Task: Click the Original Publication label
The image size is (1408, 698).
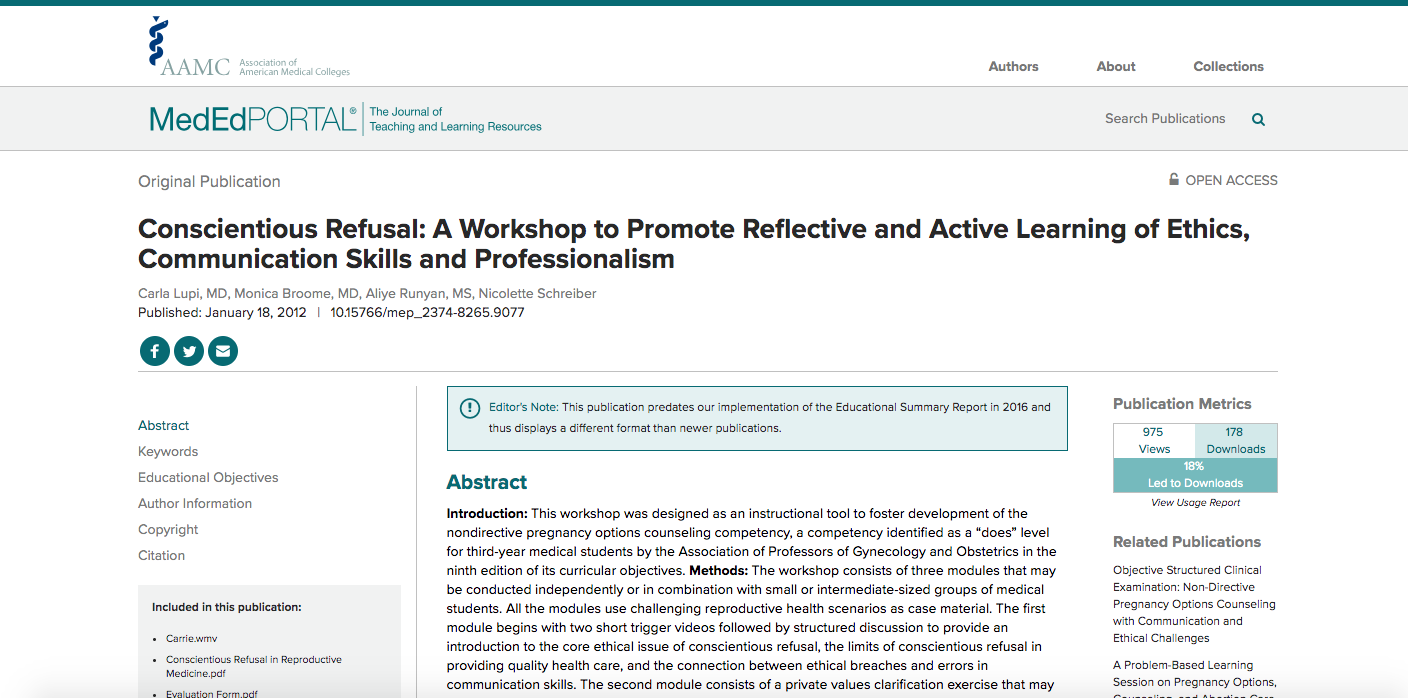Action: tap(209, 181)
